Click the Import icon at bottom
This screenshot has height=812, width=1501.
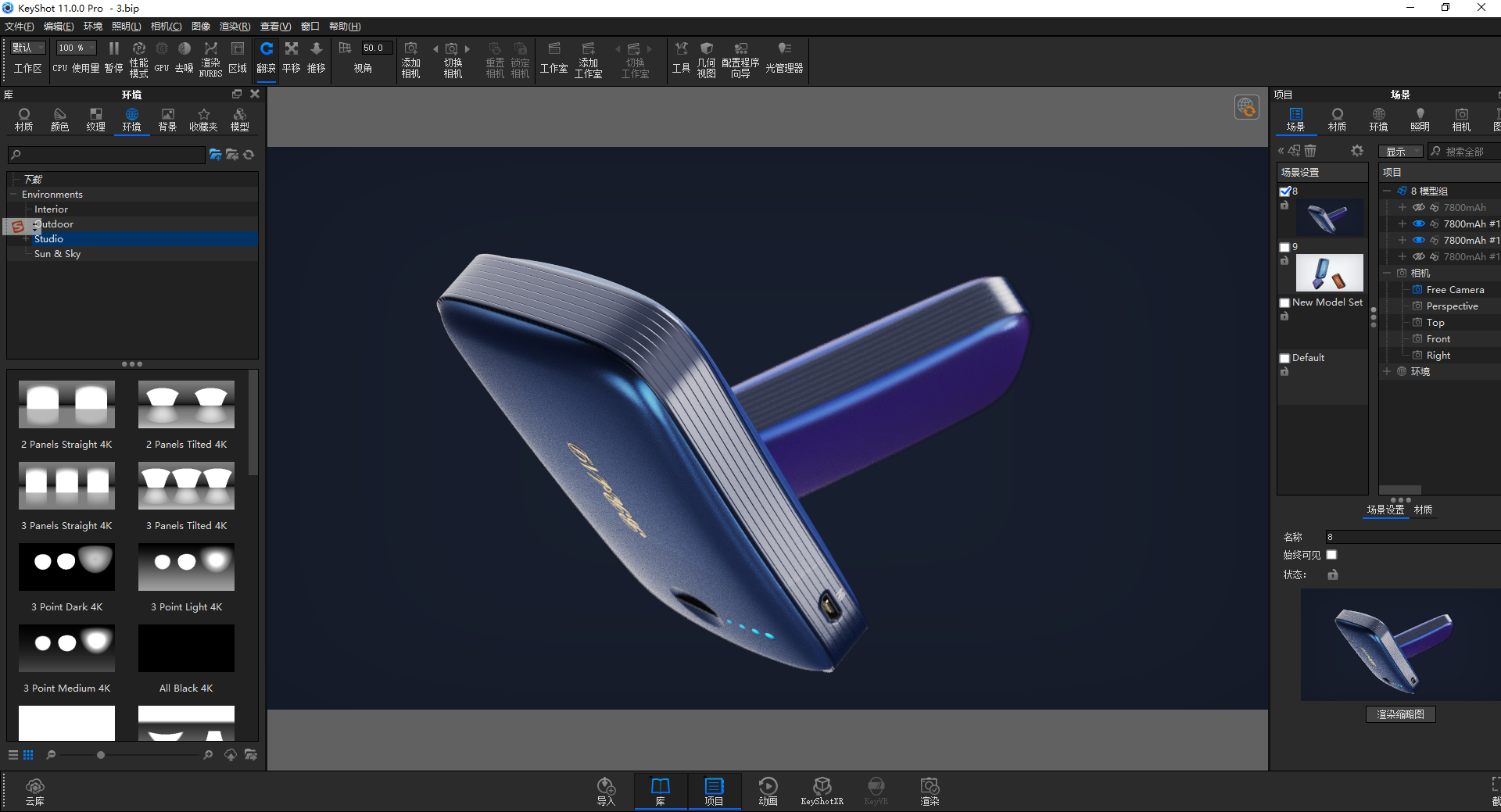coord(606,791)
